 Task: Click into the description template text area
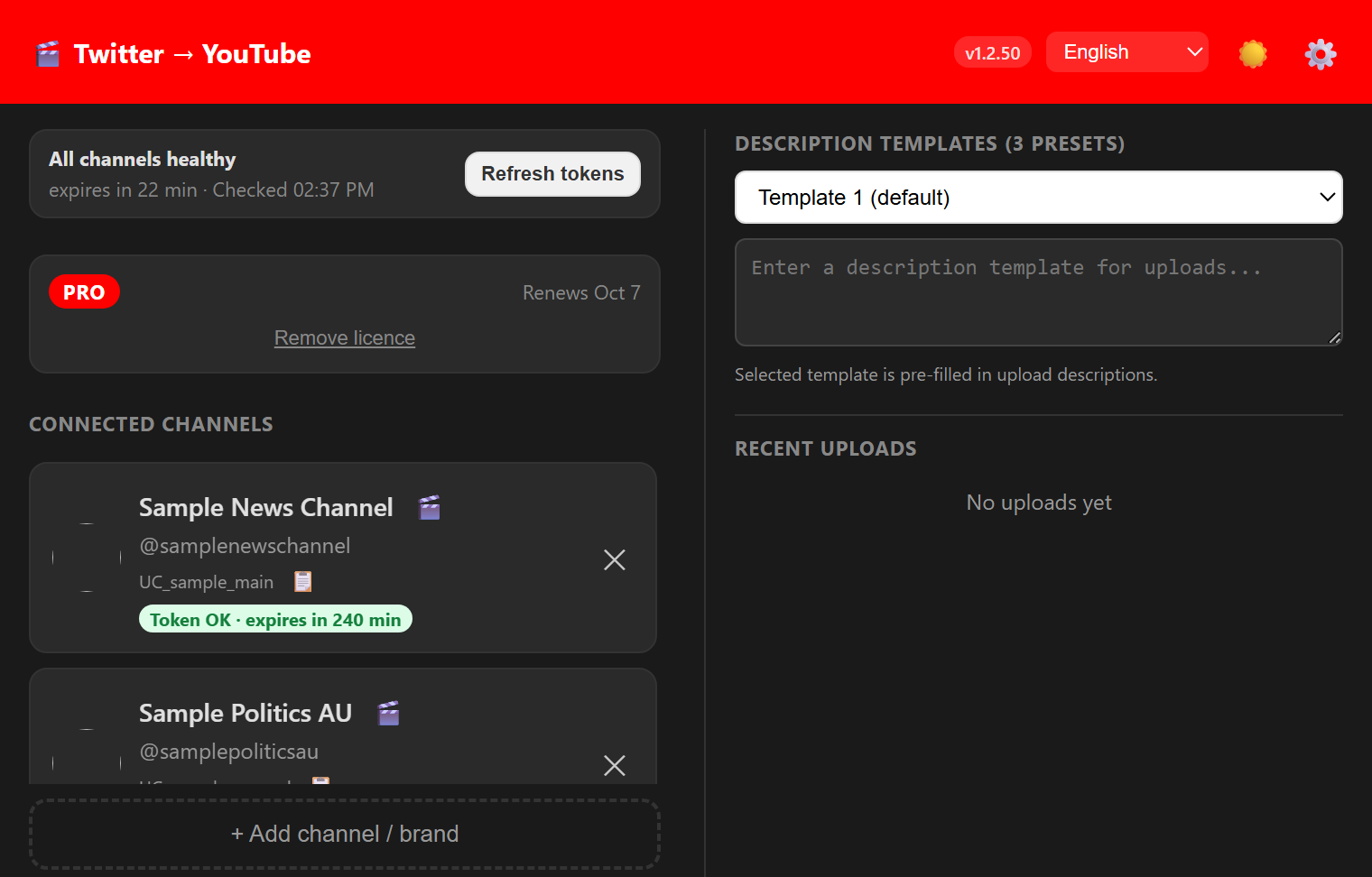tap(1039, 292)
